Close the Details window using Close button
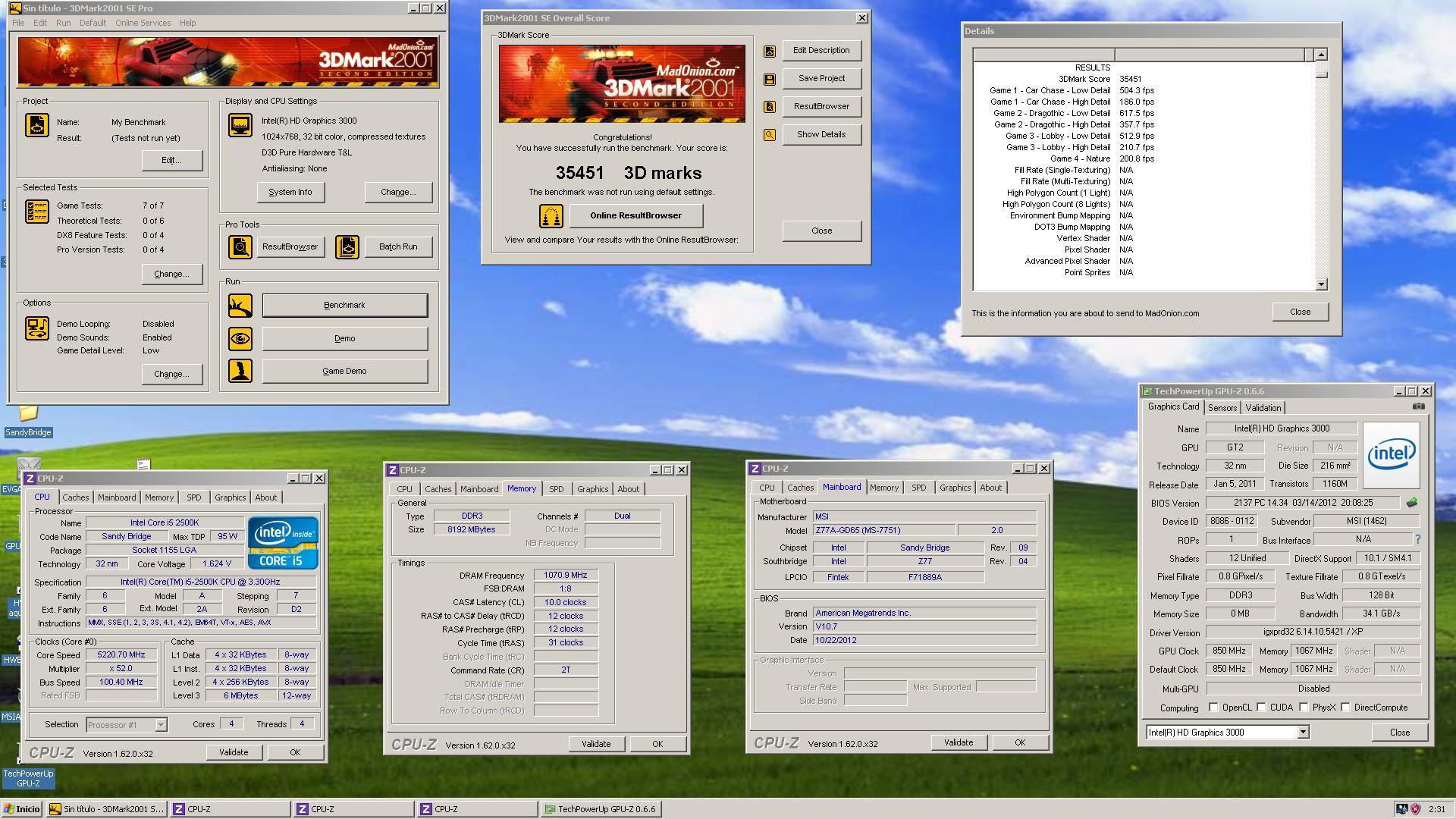The width and height of the screenshot is (1456, 819). [1300, 312]
